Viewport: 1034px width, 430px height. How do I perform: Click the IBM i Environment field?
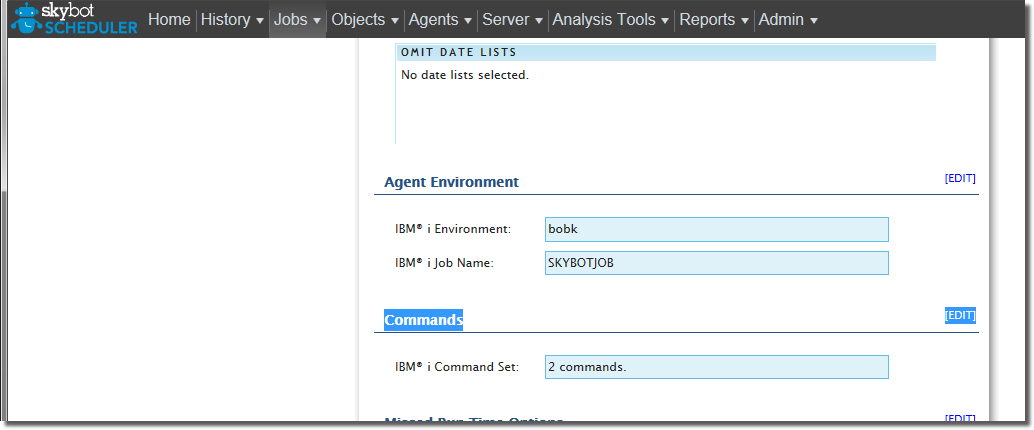click(x=716, y=229)
